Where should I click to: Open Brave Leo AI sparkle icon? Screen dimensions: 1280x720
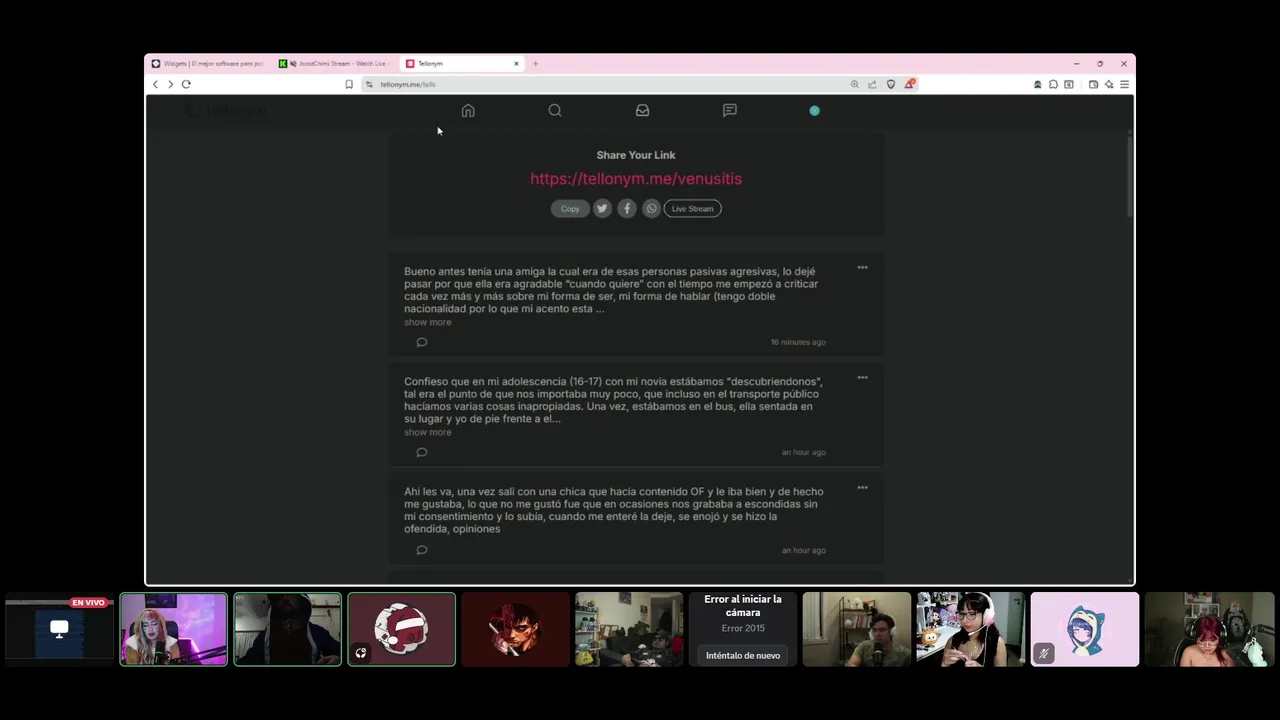(1108, 84)
